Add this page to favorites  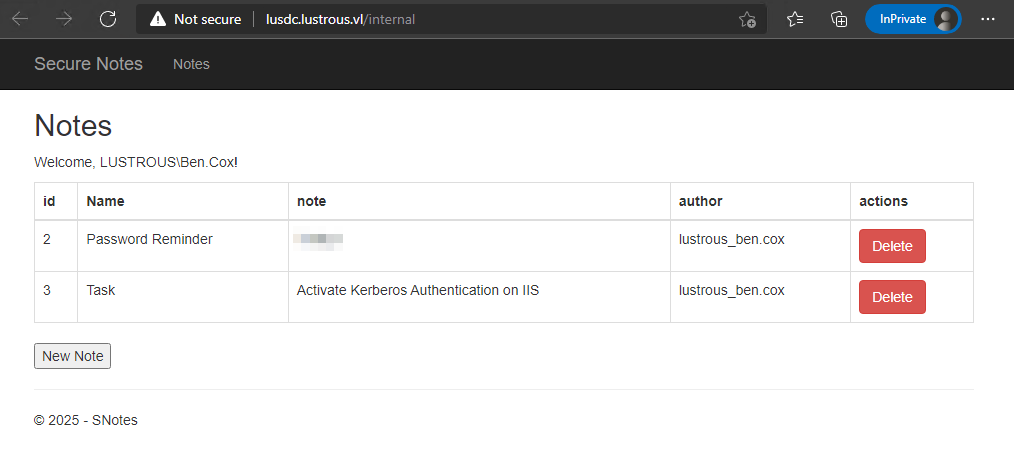747,19
